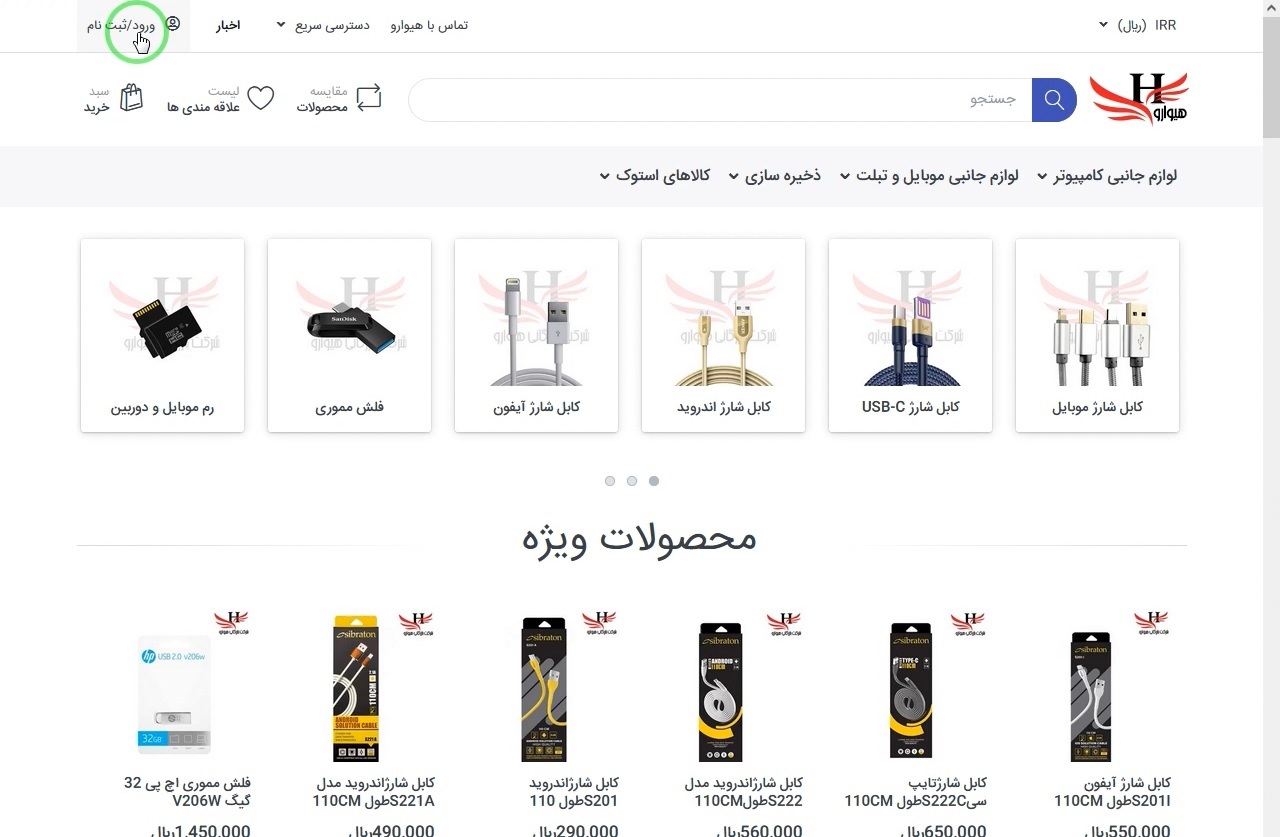
Task: Open the لوازم جانبی موبایل و تبلت menu
Action: [928, 176]
